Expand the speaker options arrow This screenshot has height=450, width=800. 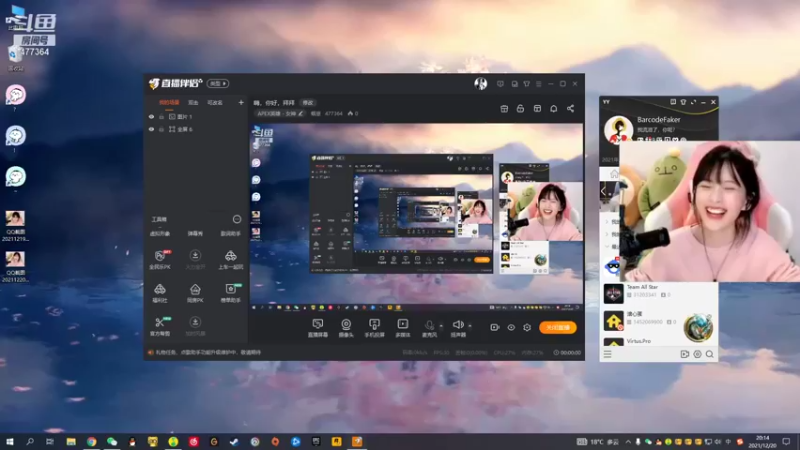pyautogui.click(x=470, y=326)
